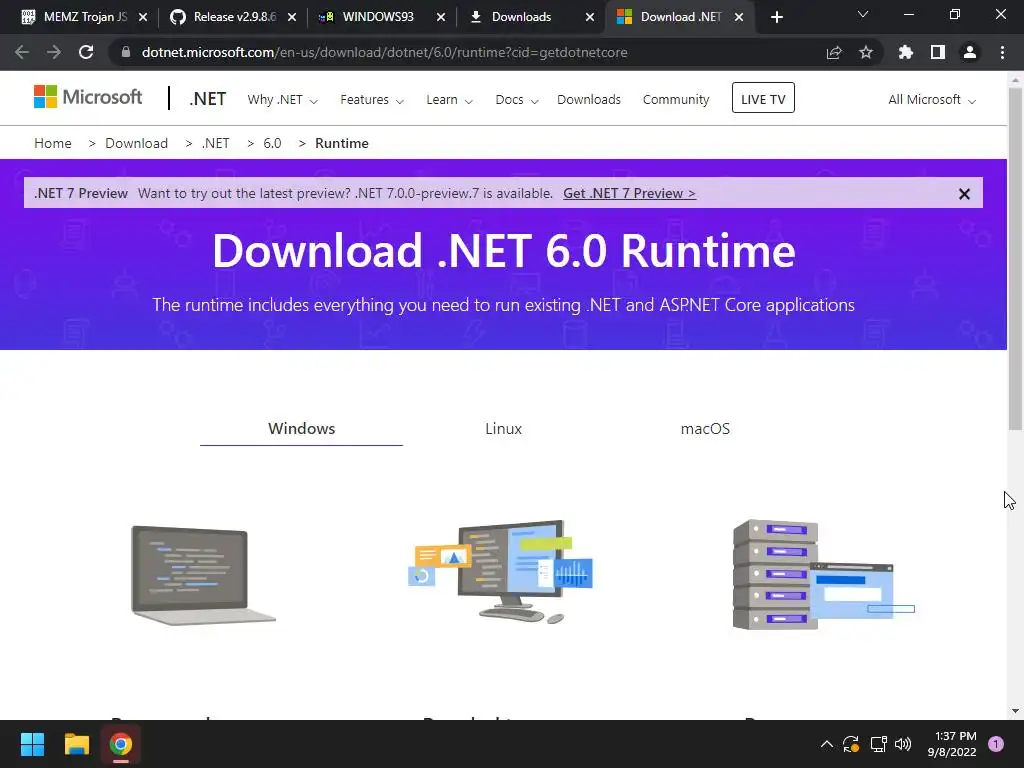Toggle the browser side panel icon
Viewport: 1024px width, 768px height.
point(938,52)
